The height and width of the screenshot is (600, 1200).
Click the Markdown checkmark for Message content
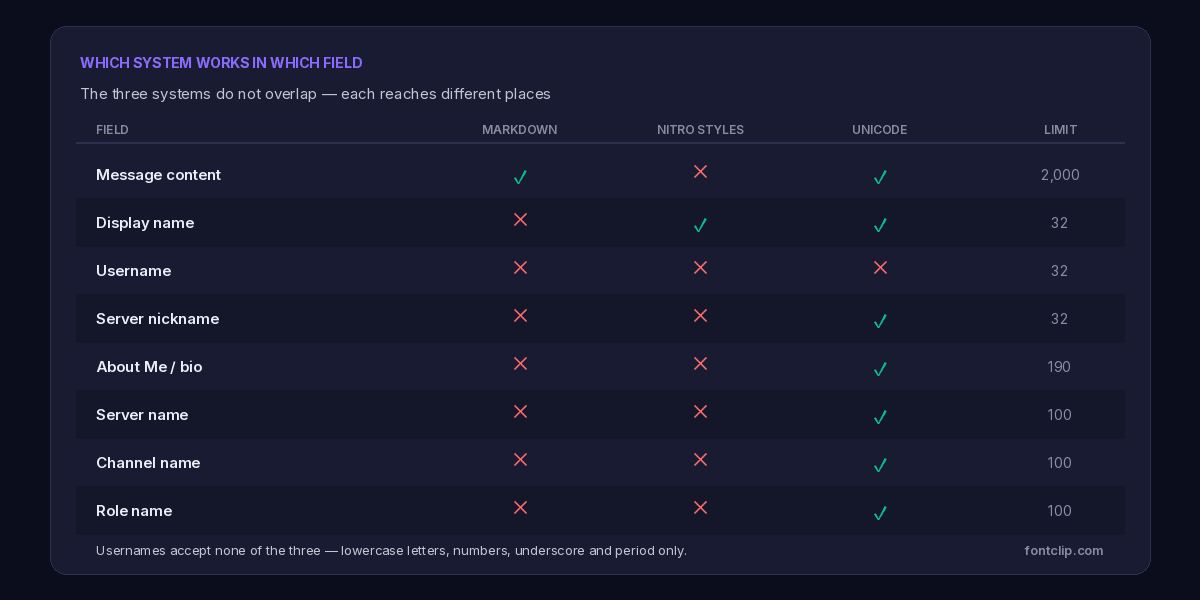point(520,177)
